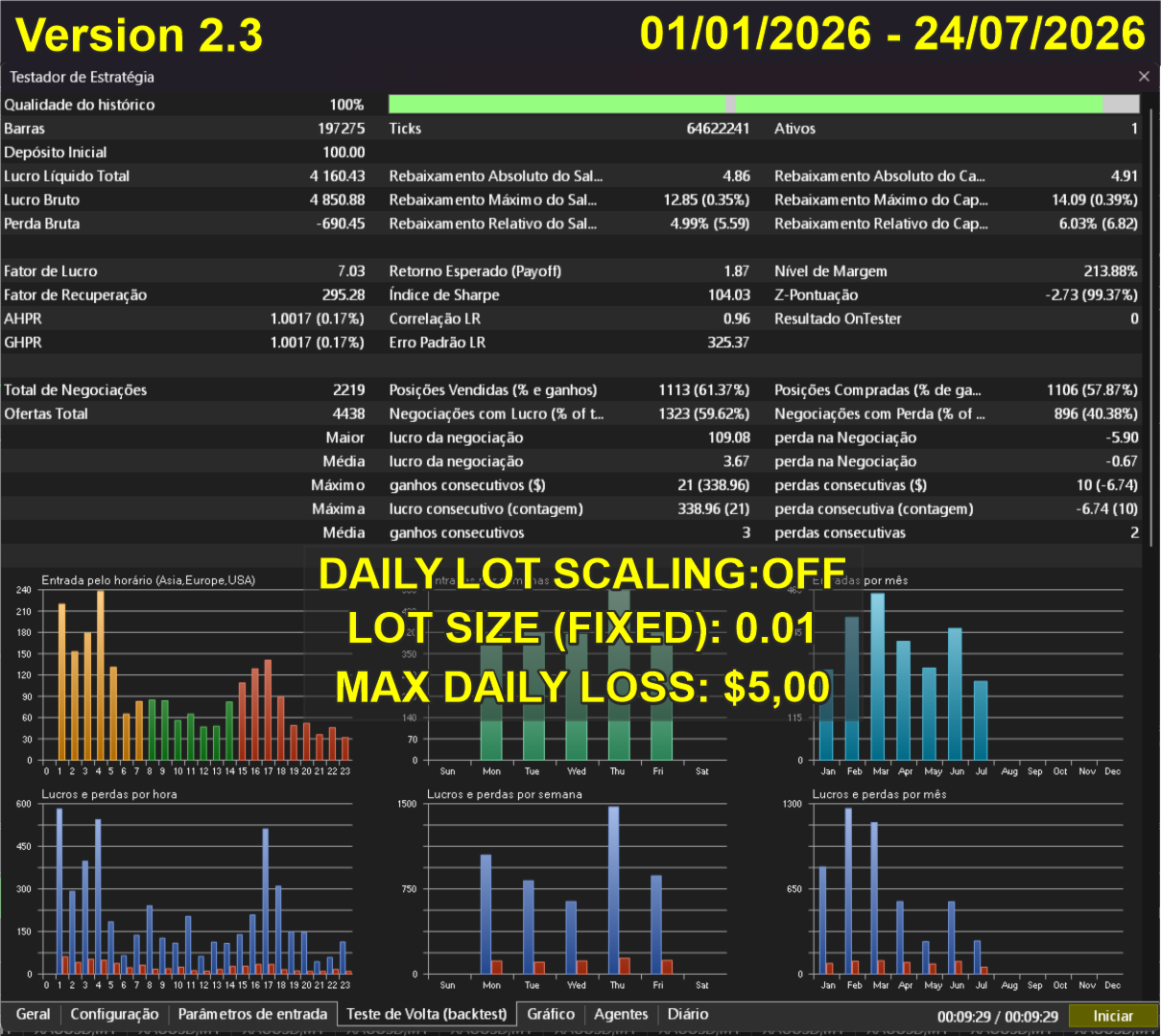The height and width of the screenshot is (1036, 1161).
Task: Open the Geral tab
Action: pyautogui.click(x=33, y=1014)
